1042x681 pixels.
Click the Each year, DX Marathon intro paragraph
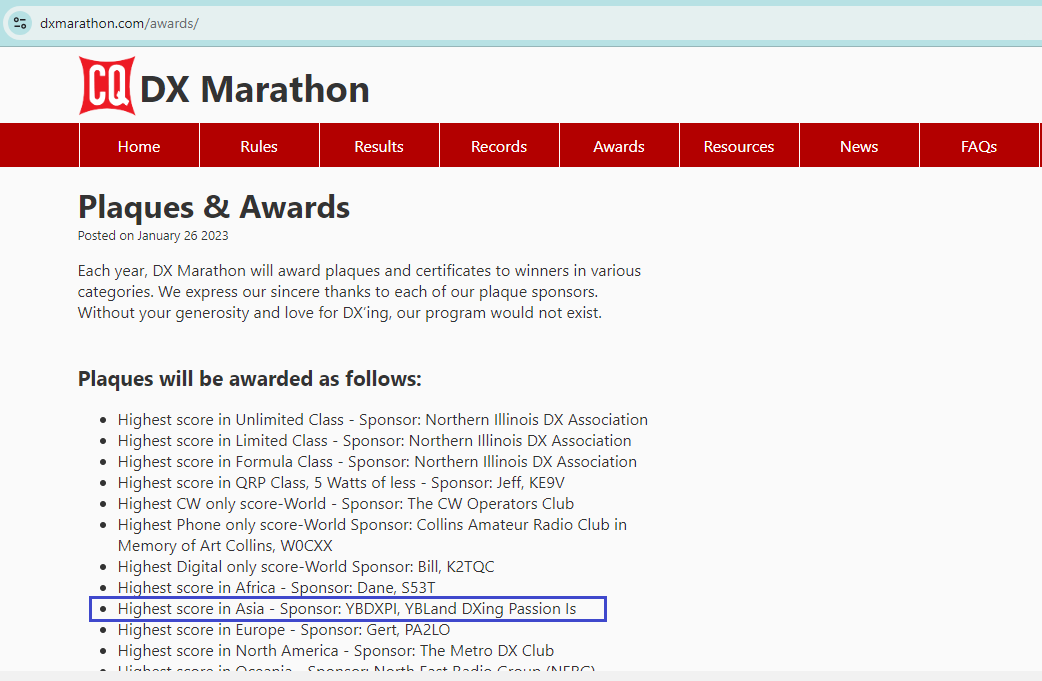coord(360,292)
